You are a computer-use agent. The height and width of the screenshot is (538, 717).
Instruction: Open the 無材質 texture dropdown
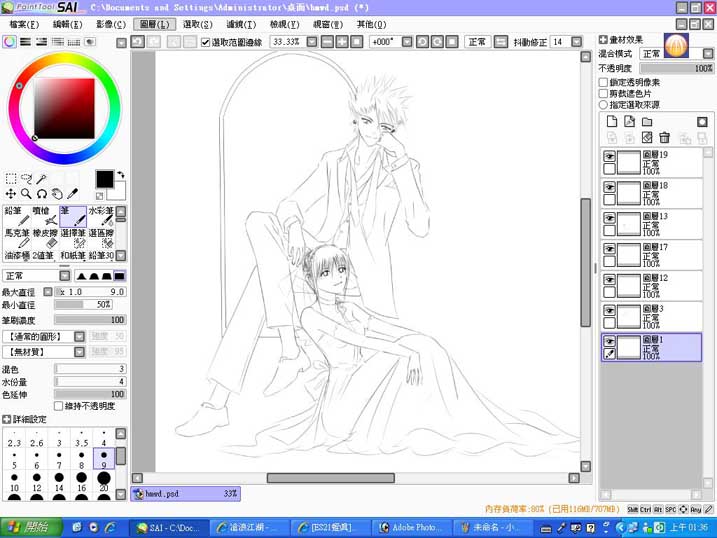(x=80, y=352)
